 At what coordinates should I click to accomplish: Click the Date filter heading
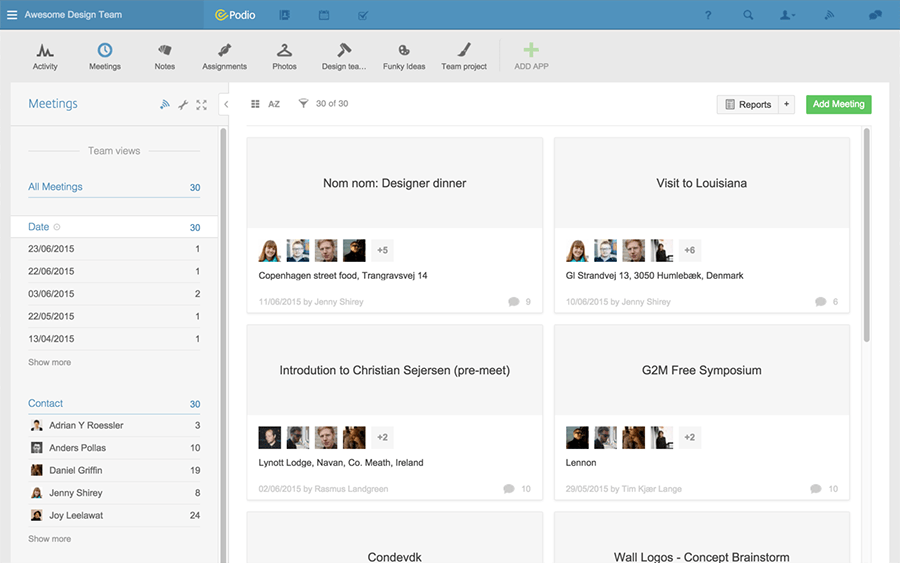pos(114,227)
